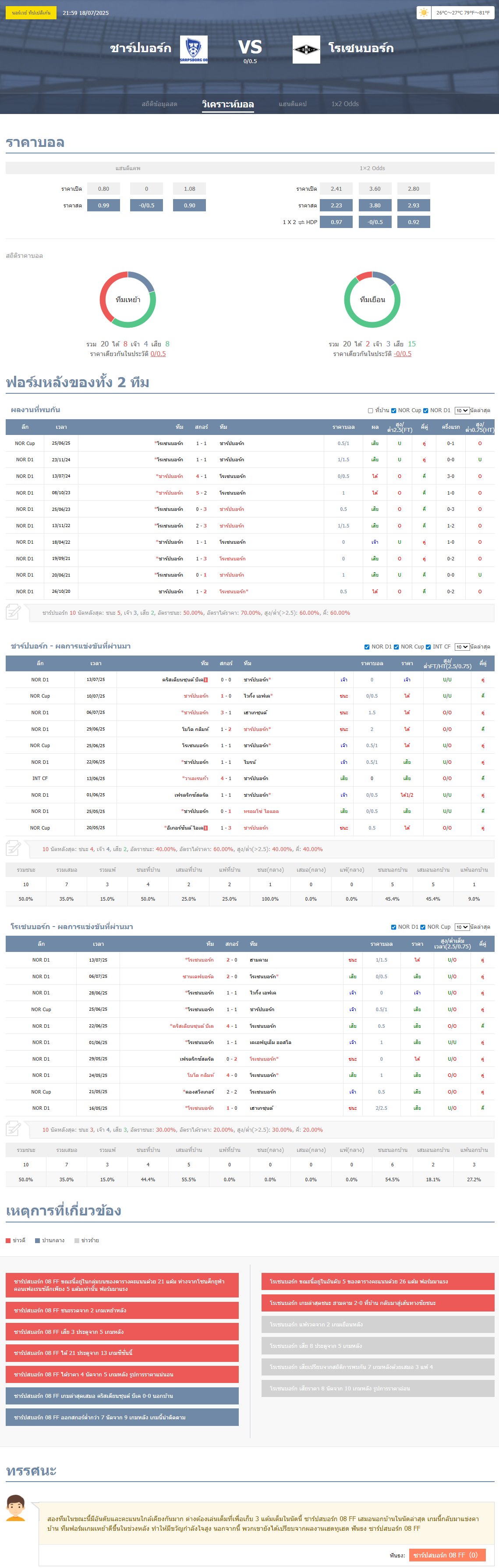The image size is (499, 1568).
Task: Uncheck NOR D1 in Rosenborg past matches filter
Action: tap(394, 927)
